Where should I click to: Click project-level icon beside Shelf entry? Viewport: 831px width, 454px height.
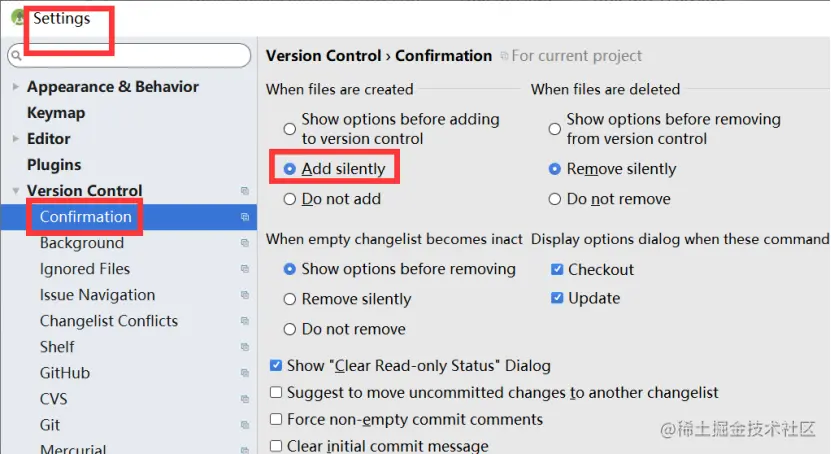[245, 347]
